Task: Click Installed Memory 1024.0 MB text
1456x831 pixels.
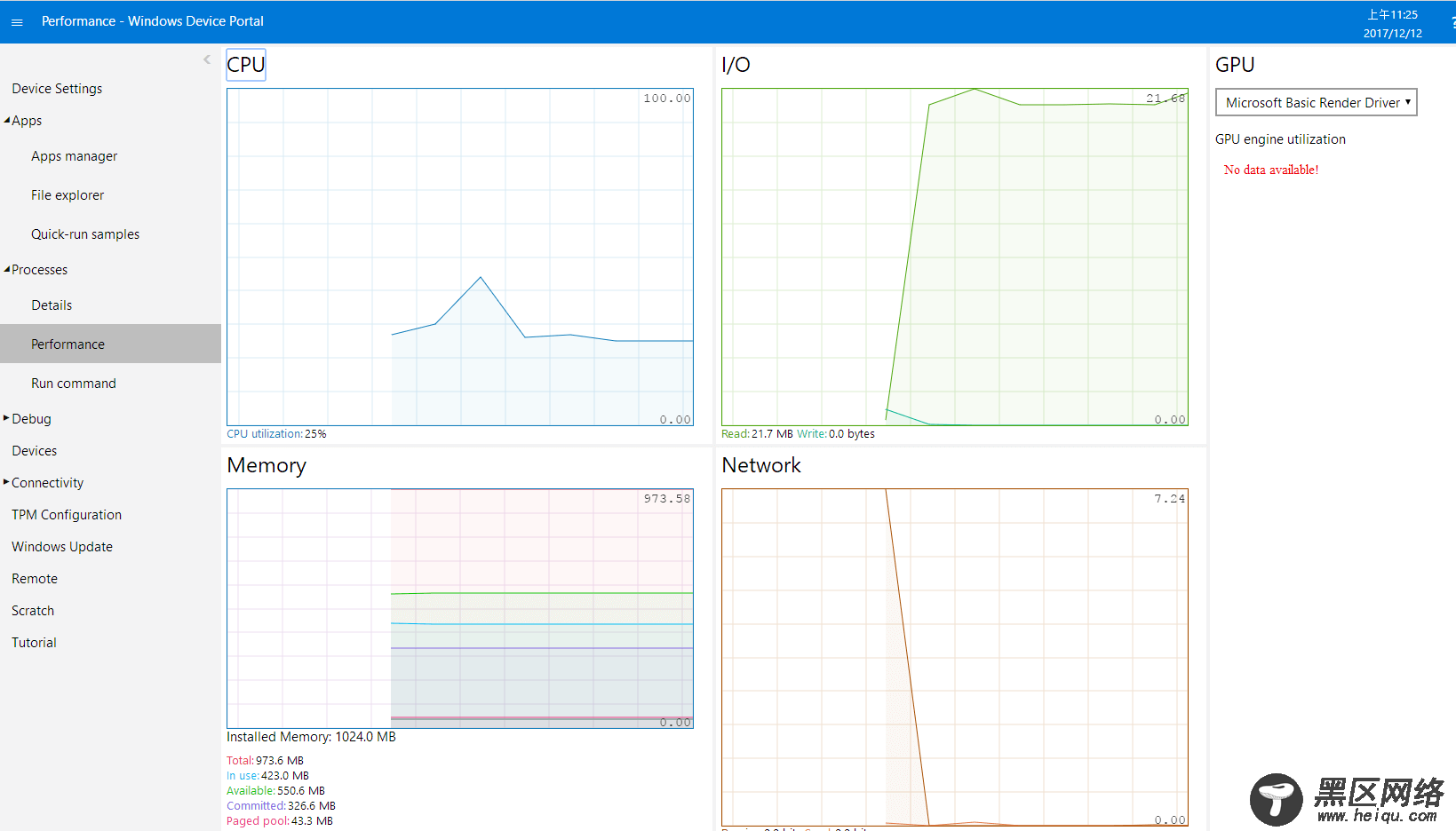Action: pyautogui.click(x=311, y=737)
